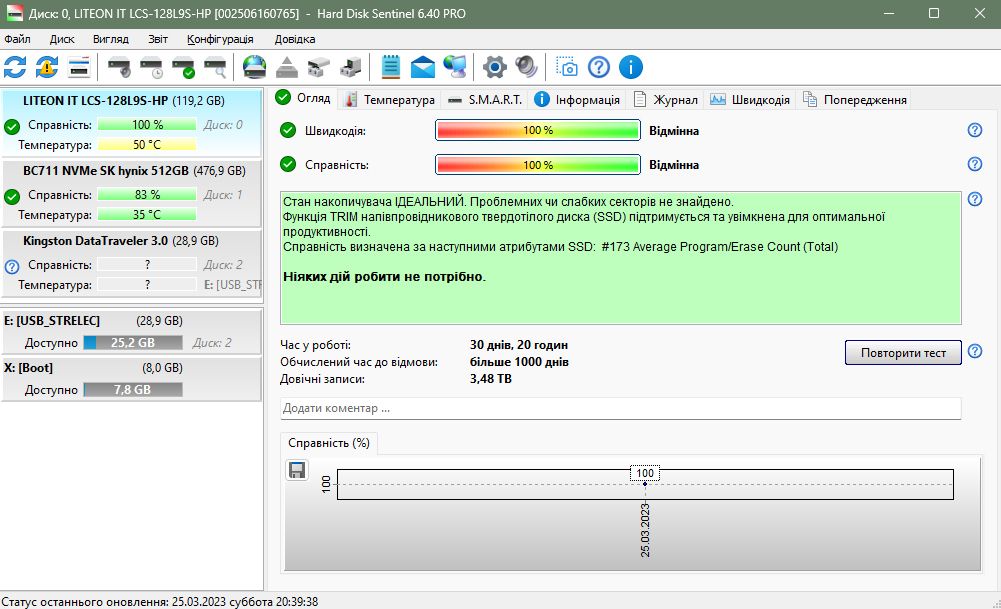The height and width of the screenshot is (609, 1001).
Task: Click the disk with clock icon
Action: (152, 67)
